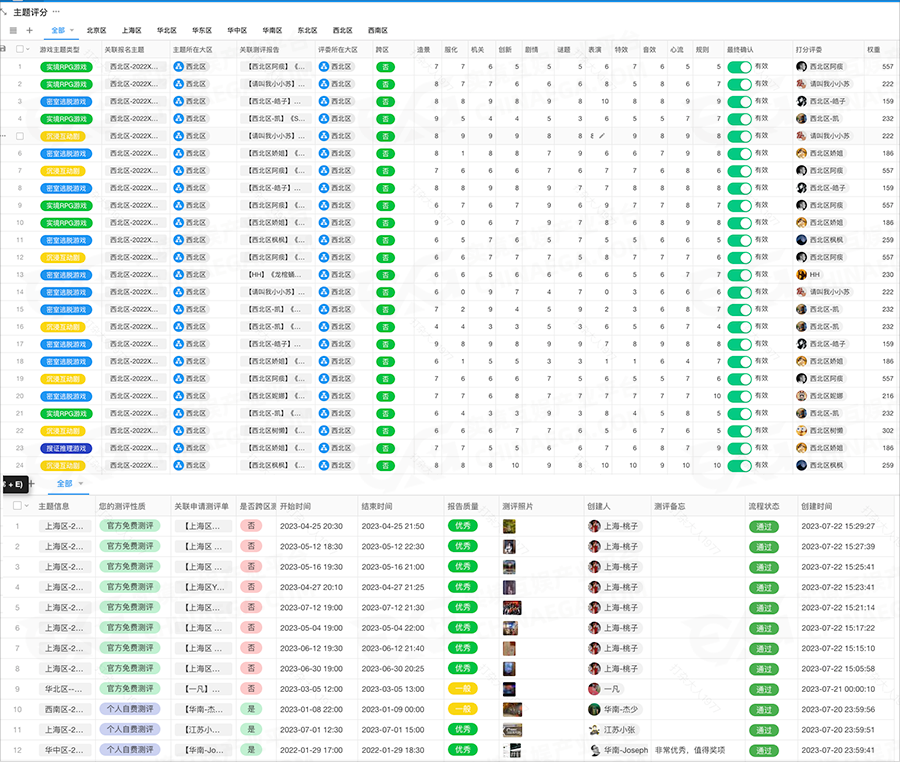Click the 西北区 region icon in row 1

[x=178, y=67]
